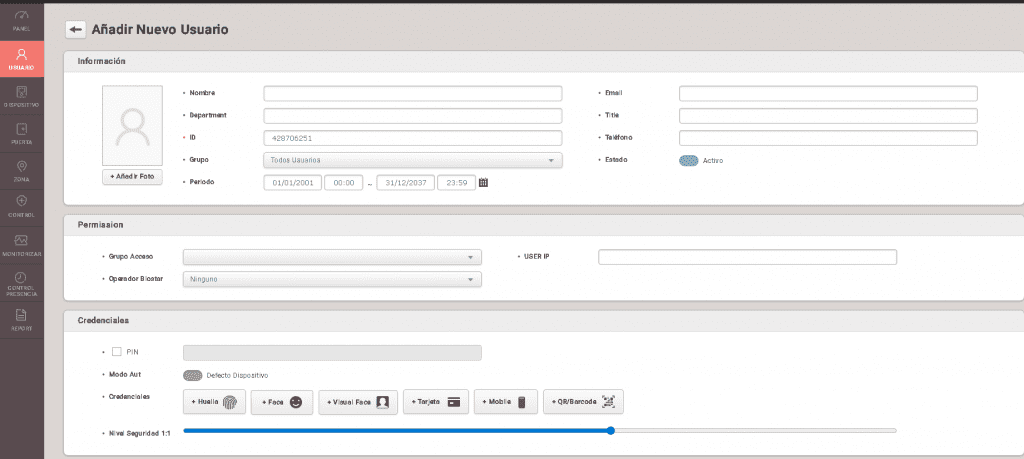Viewport: 1024px width, 459px height.
Task: Switch to the Monitorizar menu item
Action: click(21, 246)
